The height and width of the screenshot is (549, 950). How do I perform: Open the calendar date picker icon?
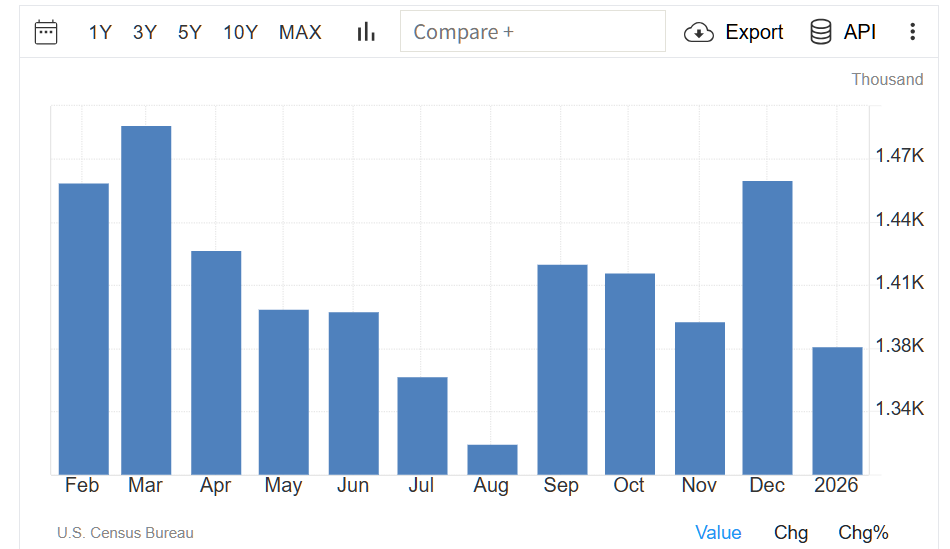[x=46, y=32]
